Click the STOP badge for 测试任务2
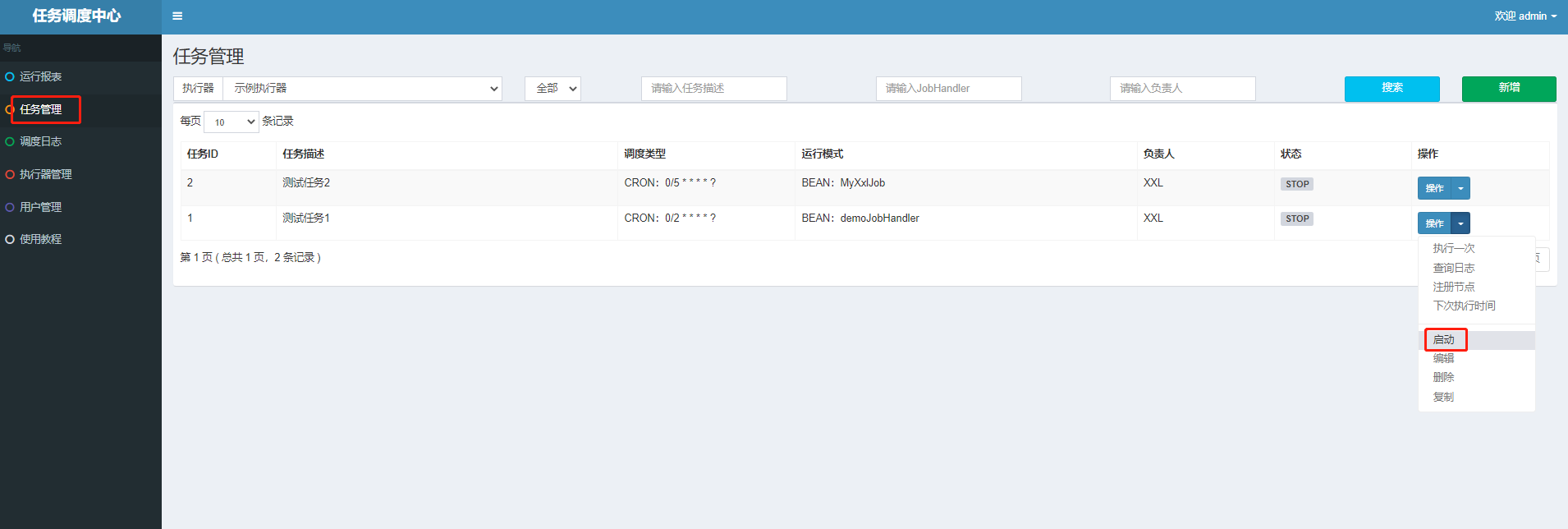Viewport: 1568px width, 529px height. pos(1297,184)
